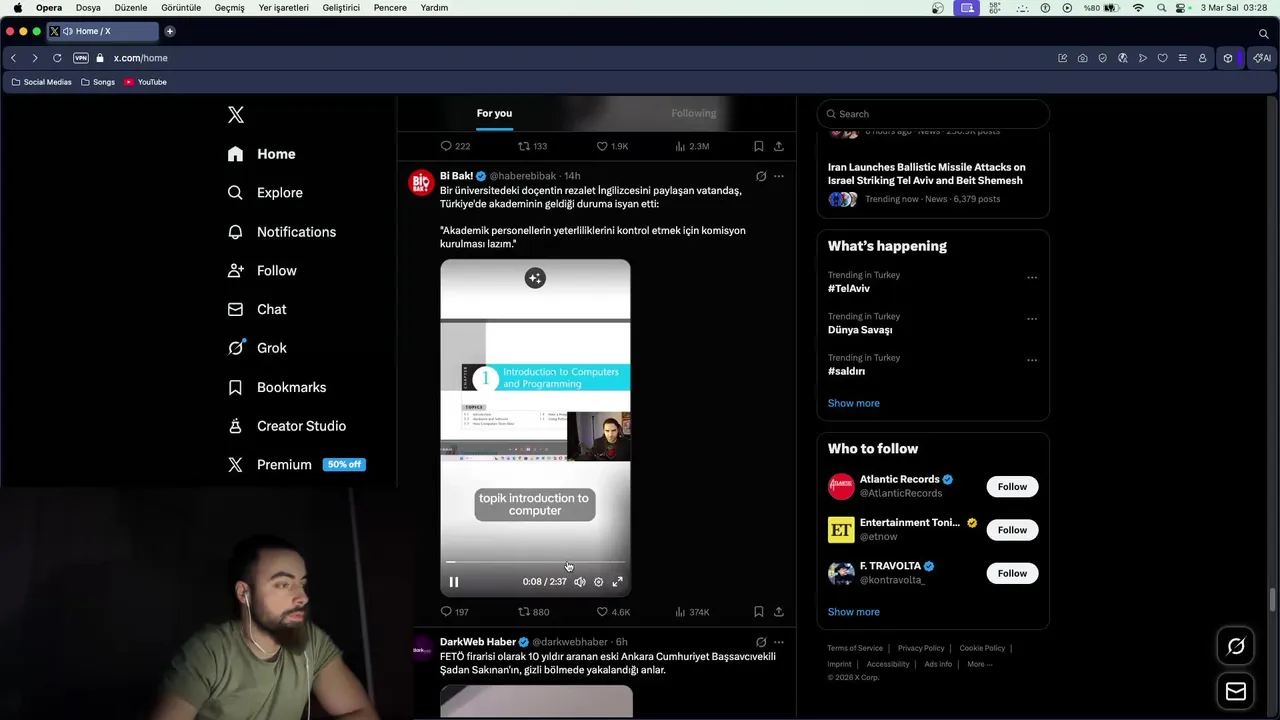The image size is (1280, 720).
Task: Open video settings gear
Action: pos(599,582)
